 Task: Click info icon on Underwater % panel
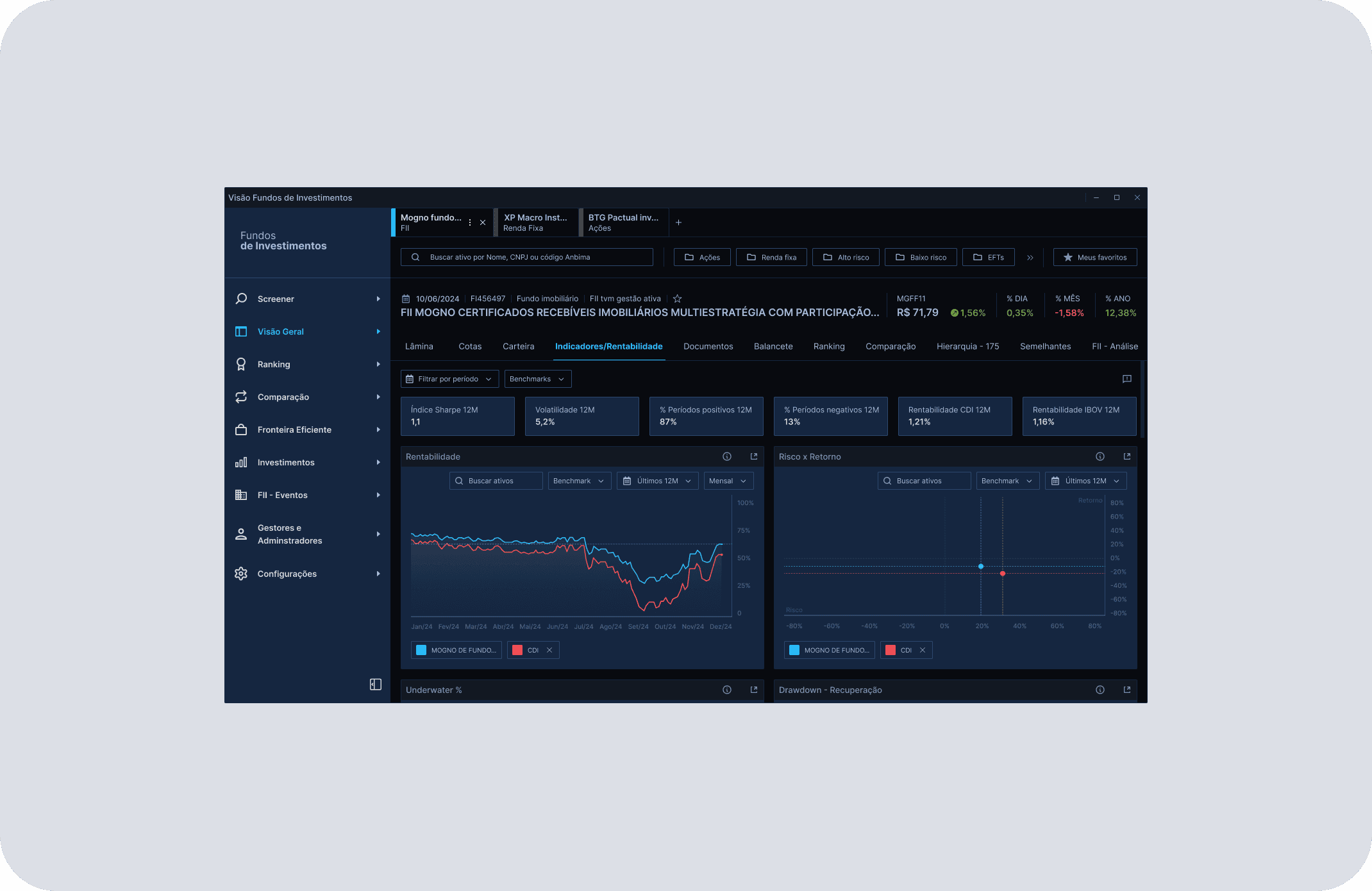click(727, 690)
